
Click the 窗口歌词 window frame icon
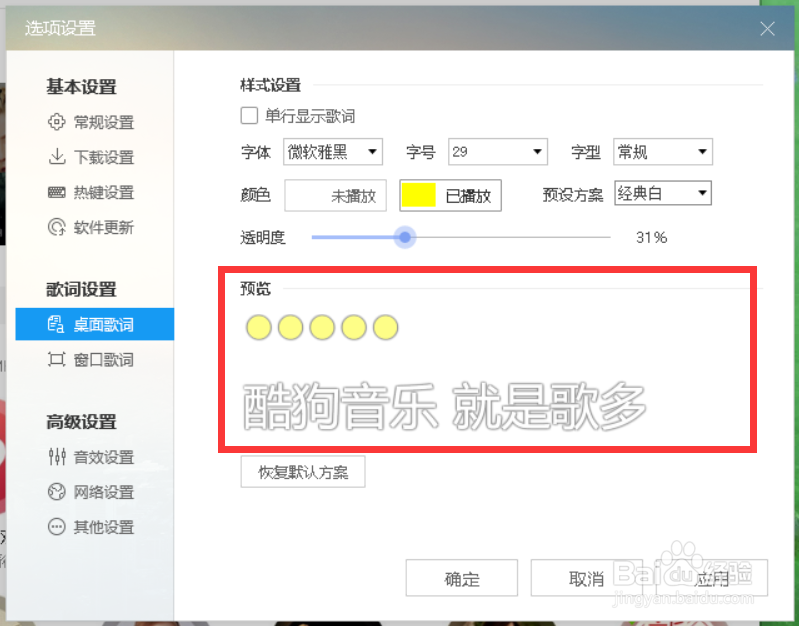[57, 359]
